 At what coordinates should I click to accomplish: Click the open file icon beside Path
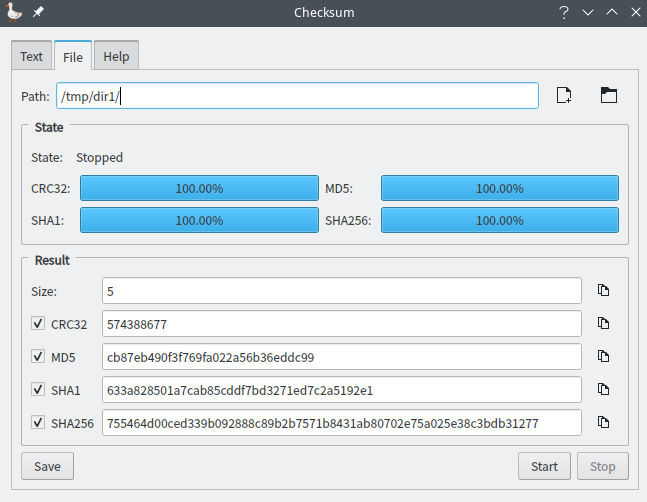coord(564,96)
